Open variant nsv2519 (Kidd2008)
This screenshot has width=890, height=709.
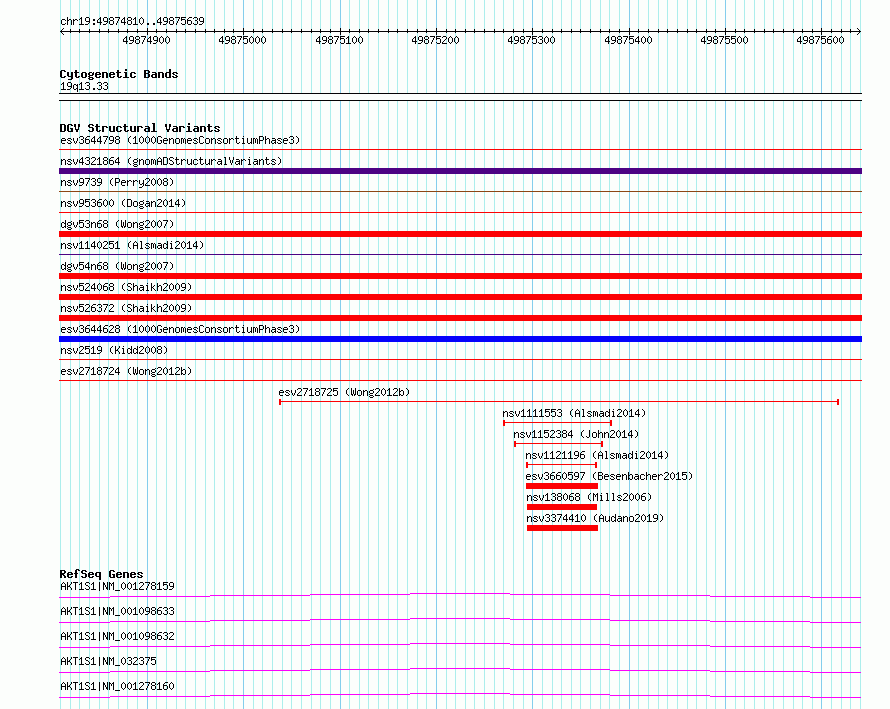coord(114,350)
